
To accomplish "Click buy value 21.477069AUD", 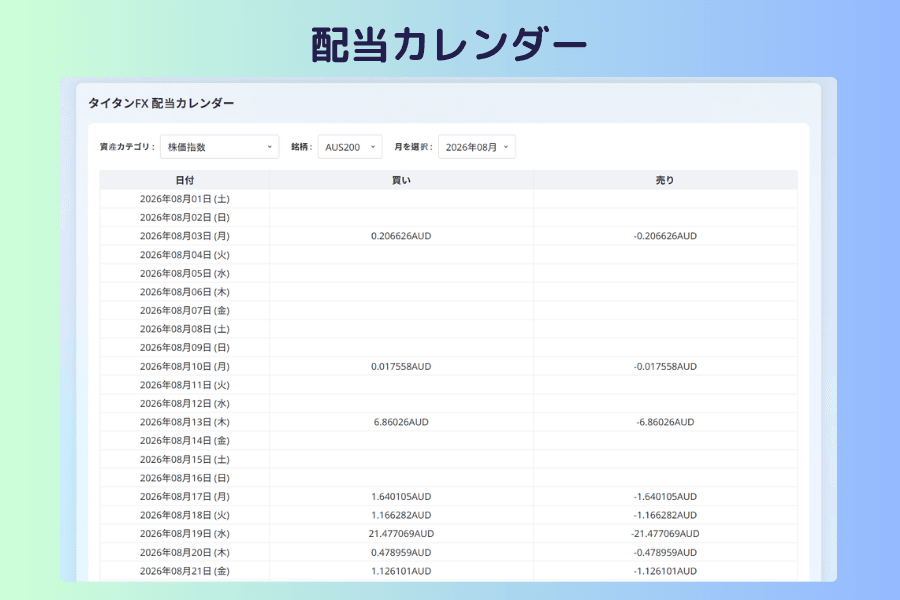I will pos(401,534).
